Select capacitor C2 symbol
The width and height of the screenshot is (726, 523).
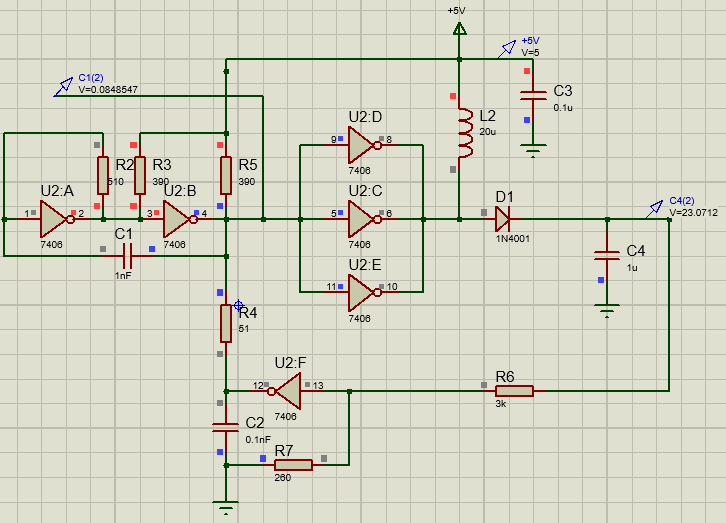click(225, 427)
